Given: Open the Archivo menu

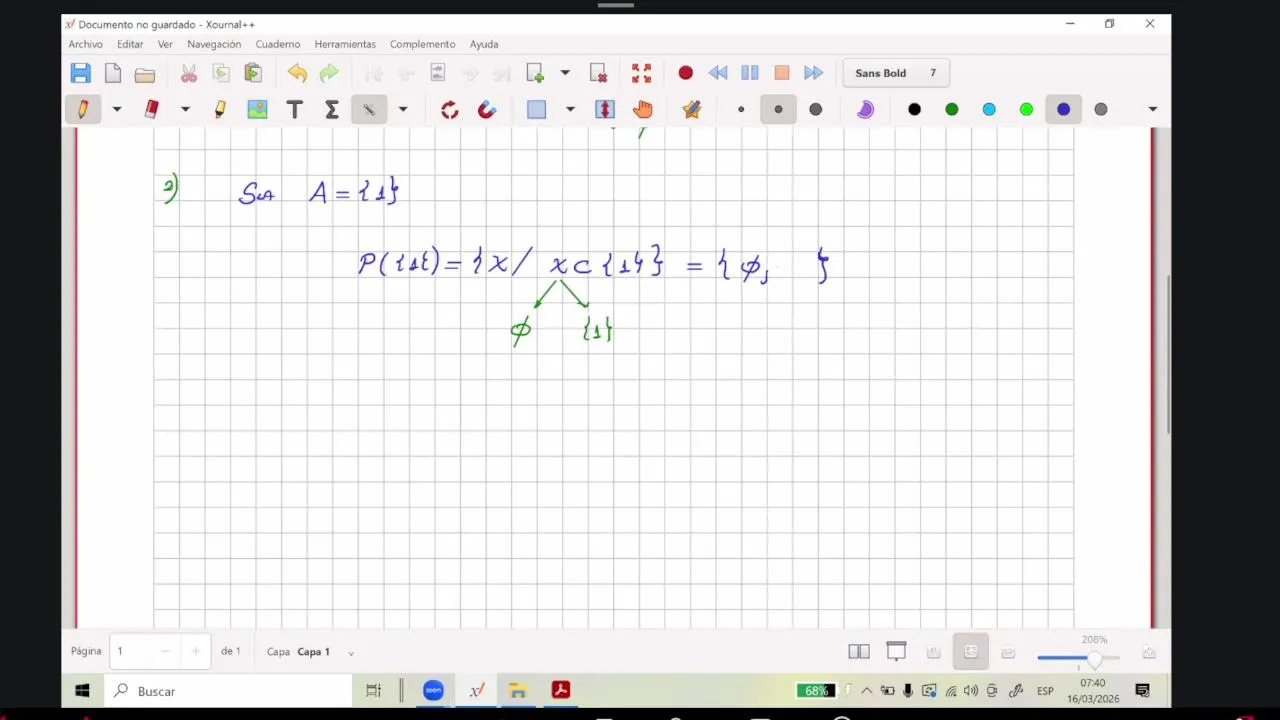Looking at the screenshot, I should [x=86, y=44].
